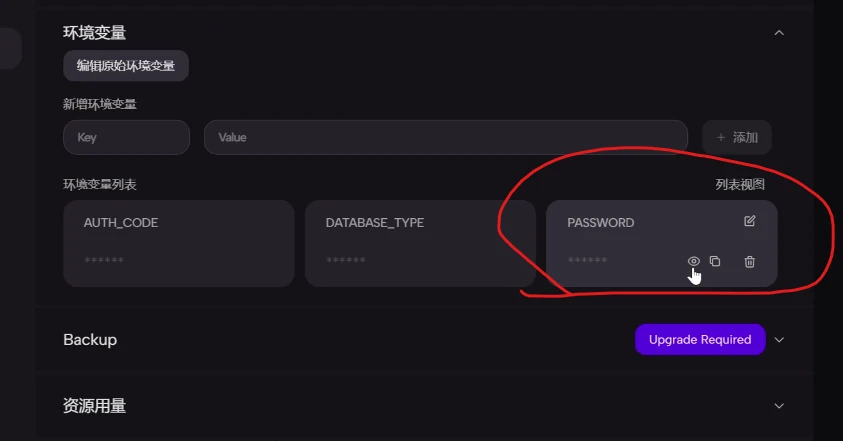
Task: Delete the PASSWORD variable with trash icon
Action: [x=749, y=261]
